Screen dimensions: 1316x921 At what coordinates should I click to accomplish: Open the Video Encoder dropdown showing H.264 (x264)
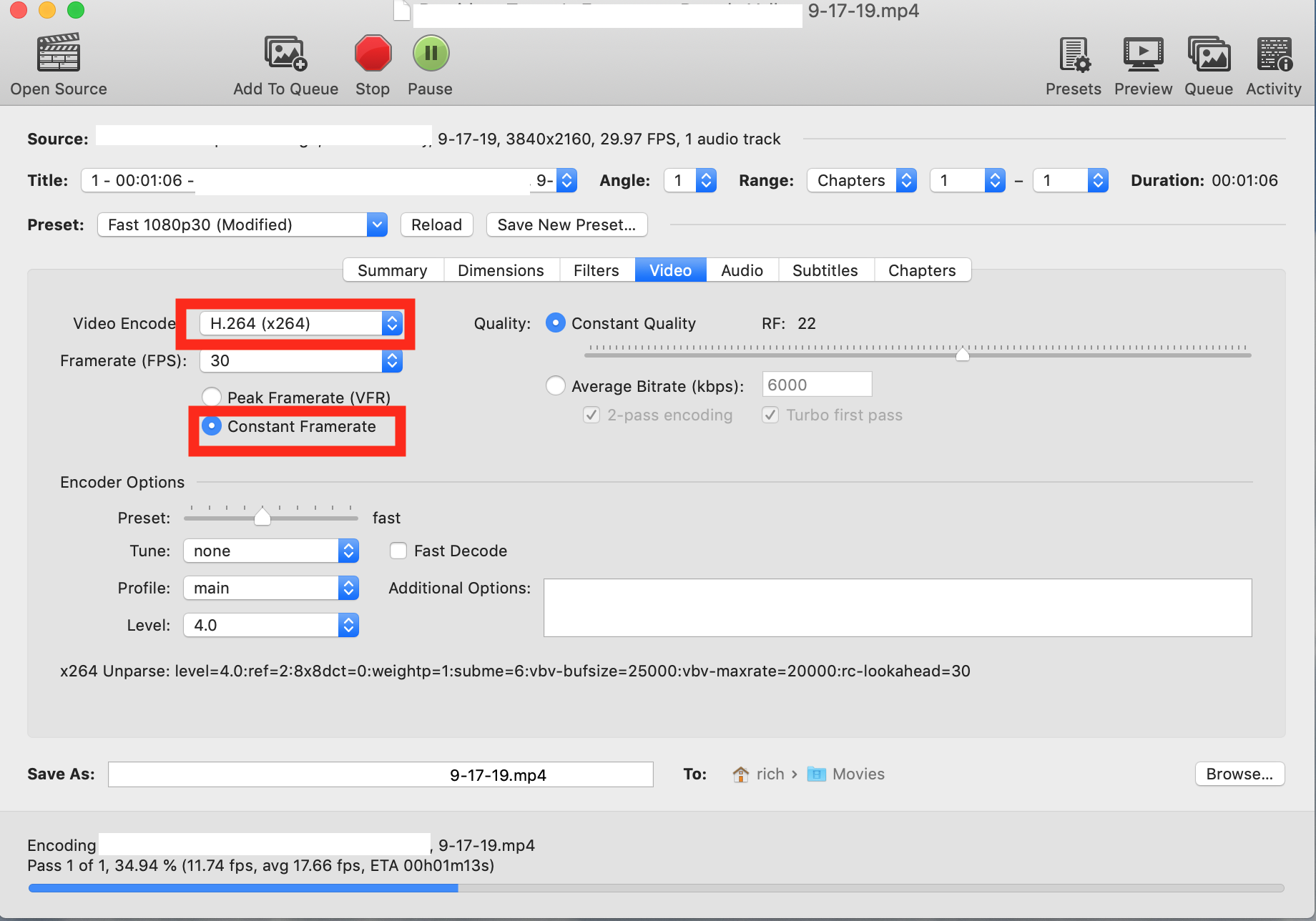[301, 323]
